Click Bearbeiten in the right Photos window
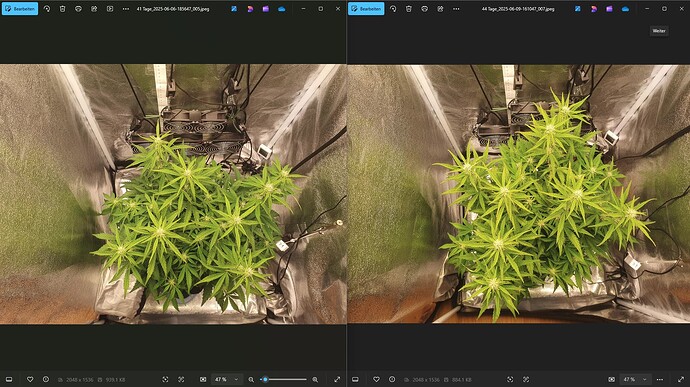The height and width of the screenshot is (387, 690). pos(366,9)
